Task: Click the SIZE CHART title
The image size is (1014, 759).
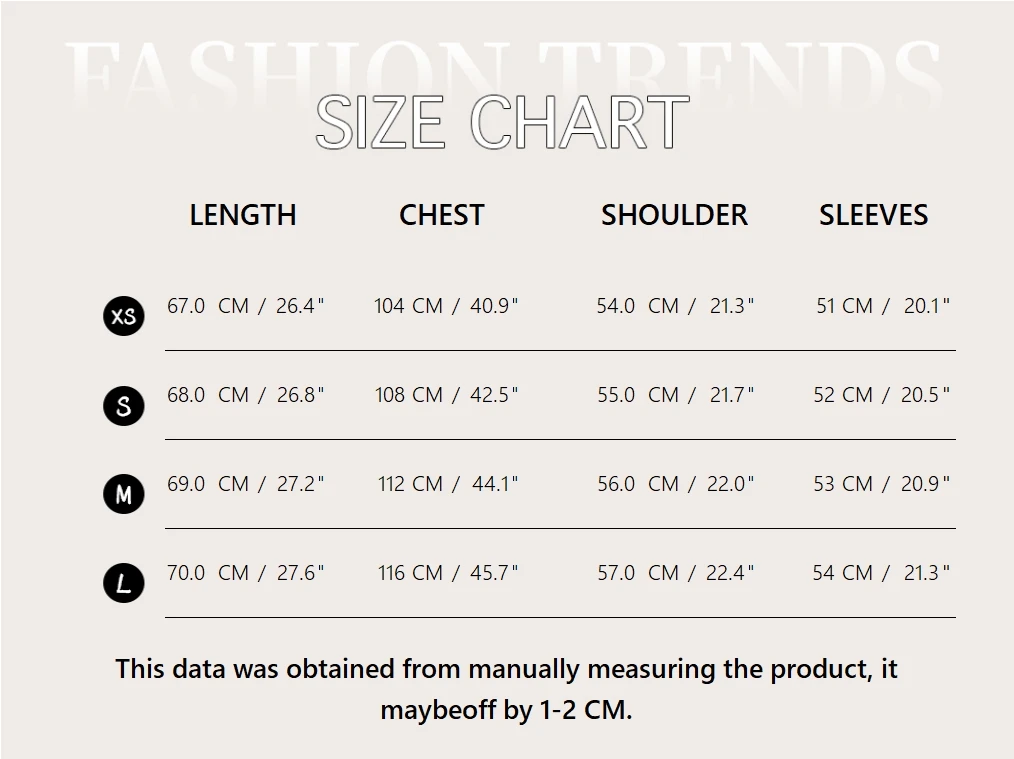Action: pyautogui.click(x=502, y=123)
